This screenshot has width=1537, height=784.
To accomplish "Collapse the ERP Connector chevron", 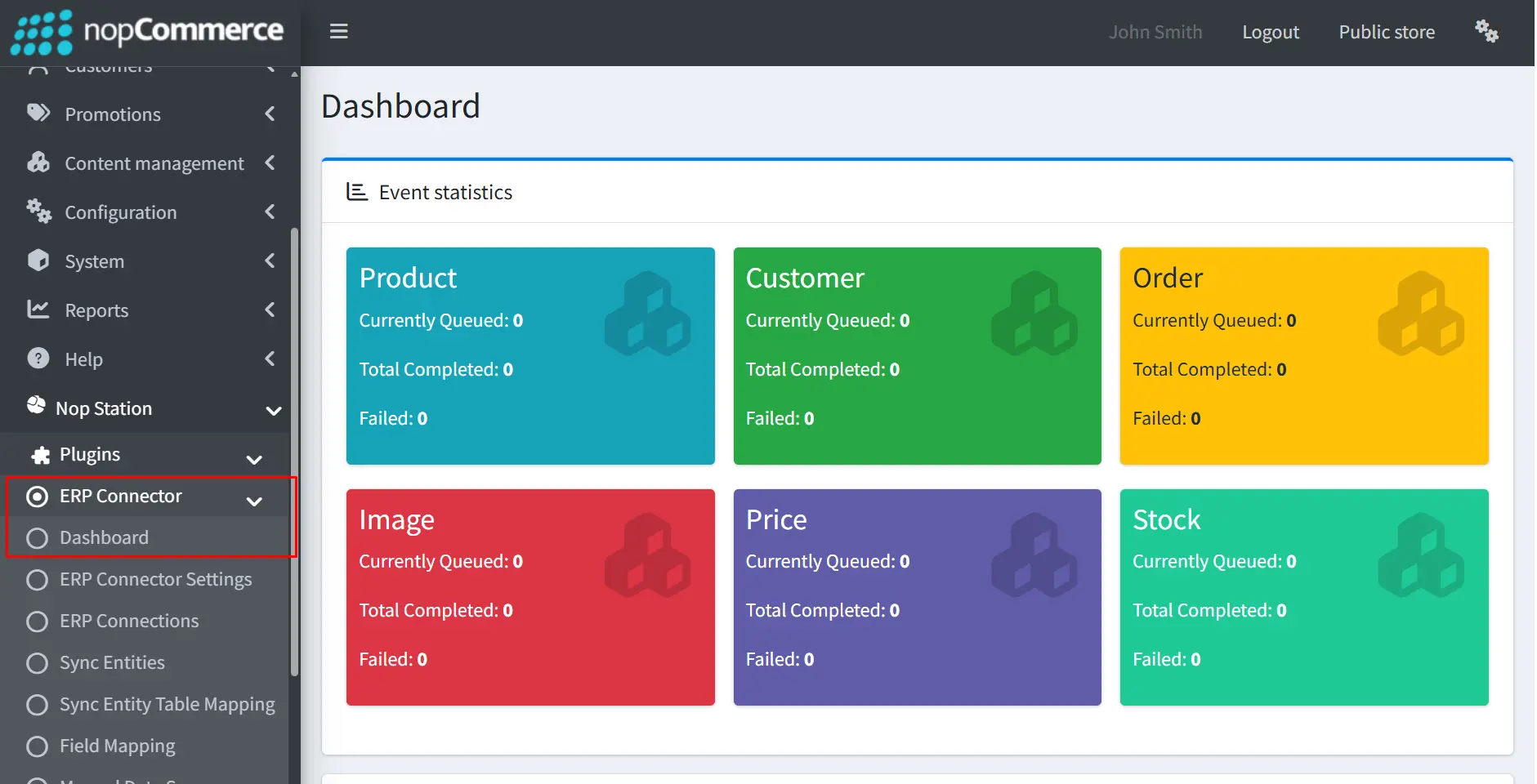I will [x=254, y=501].
